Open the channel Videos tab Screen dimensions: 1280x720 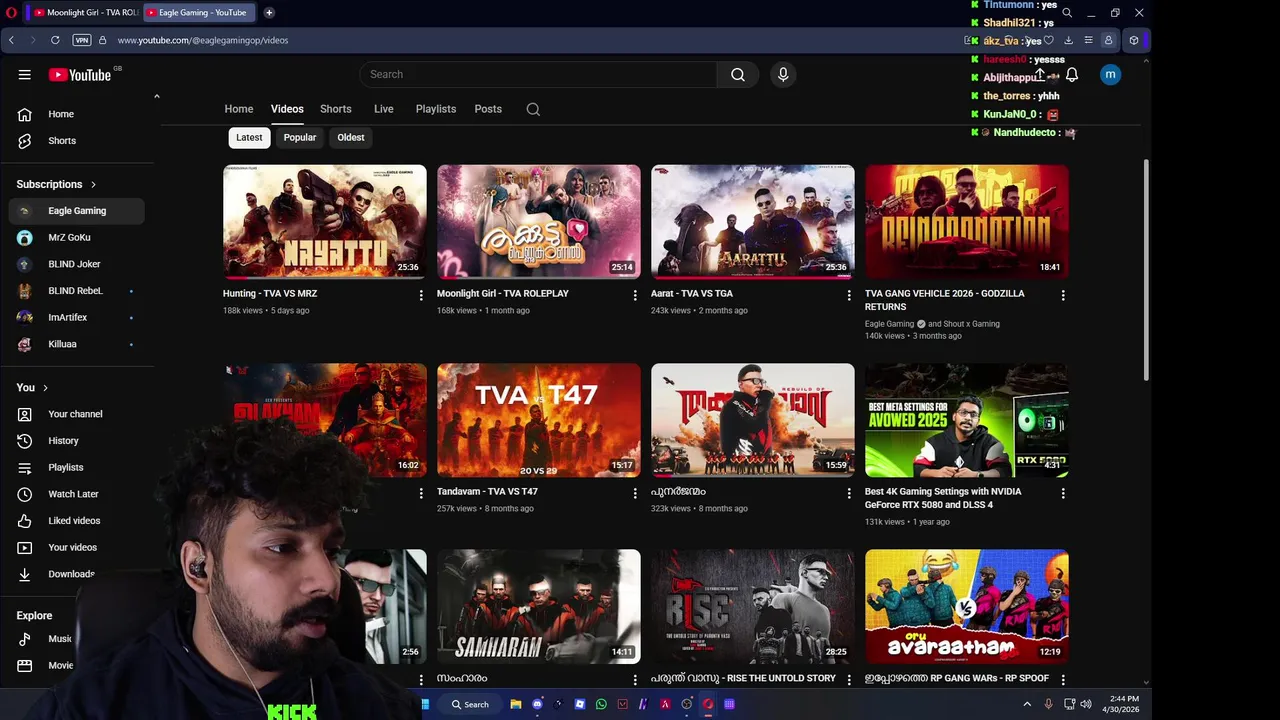pyautogui.click(x=287, y=109)
